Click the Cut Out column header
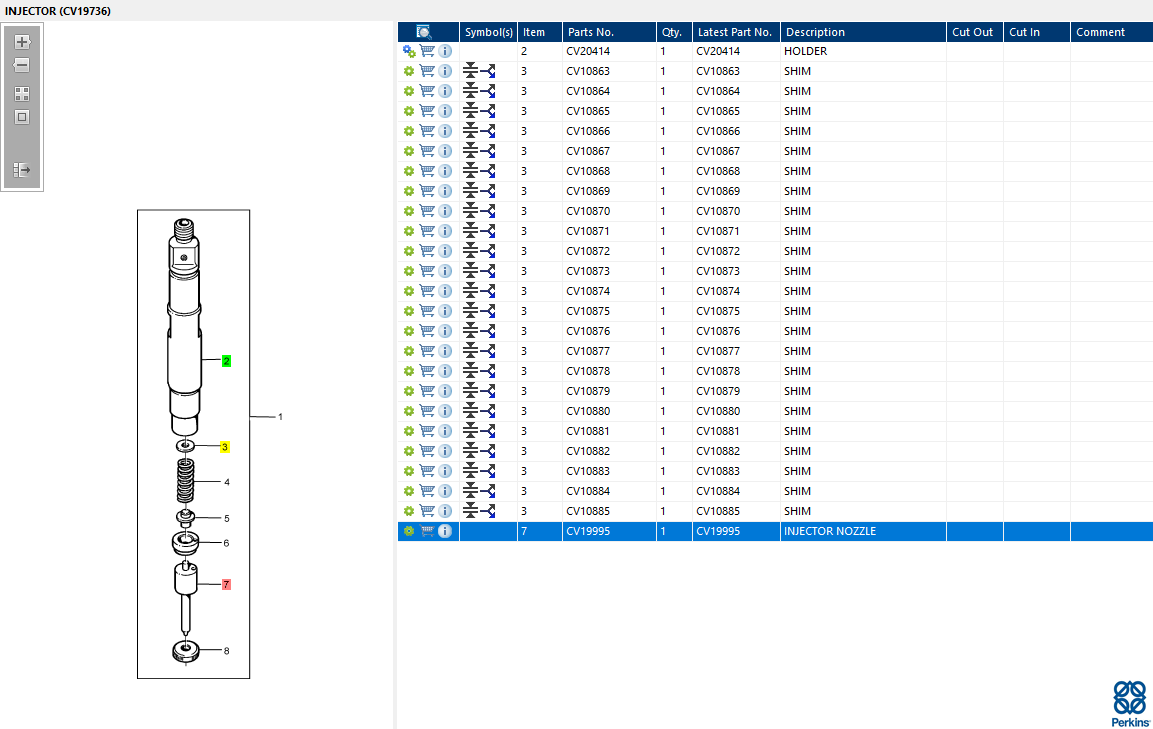The width and height of the screenshot is (1153, 729). pyautogui.click(x=975, y=32)
